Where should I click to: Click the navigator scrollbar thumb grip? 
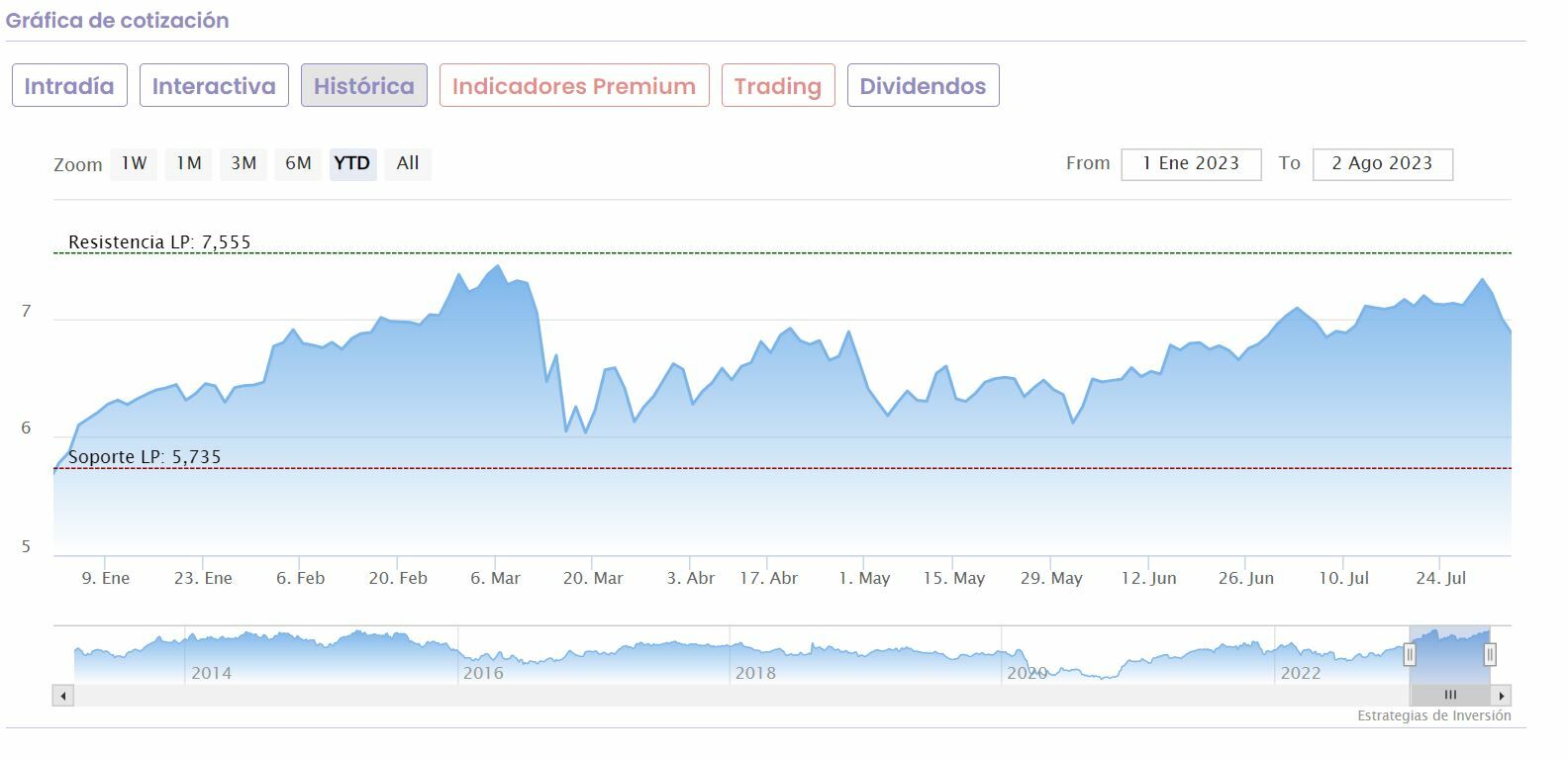pos(1450,695)
